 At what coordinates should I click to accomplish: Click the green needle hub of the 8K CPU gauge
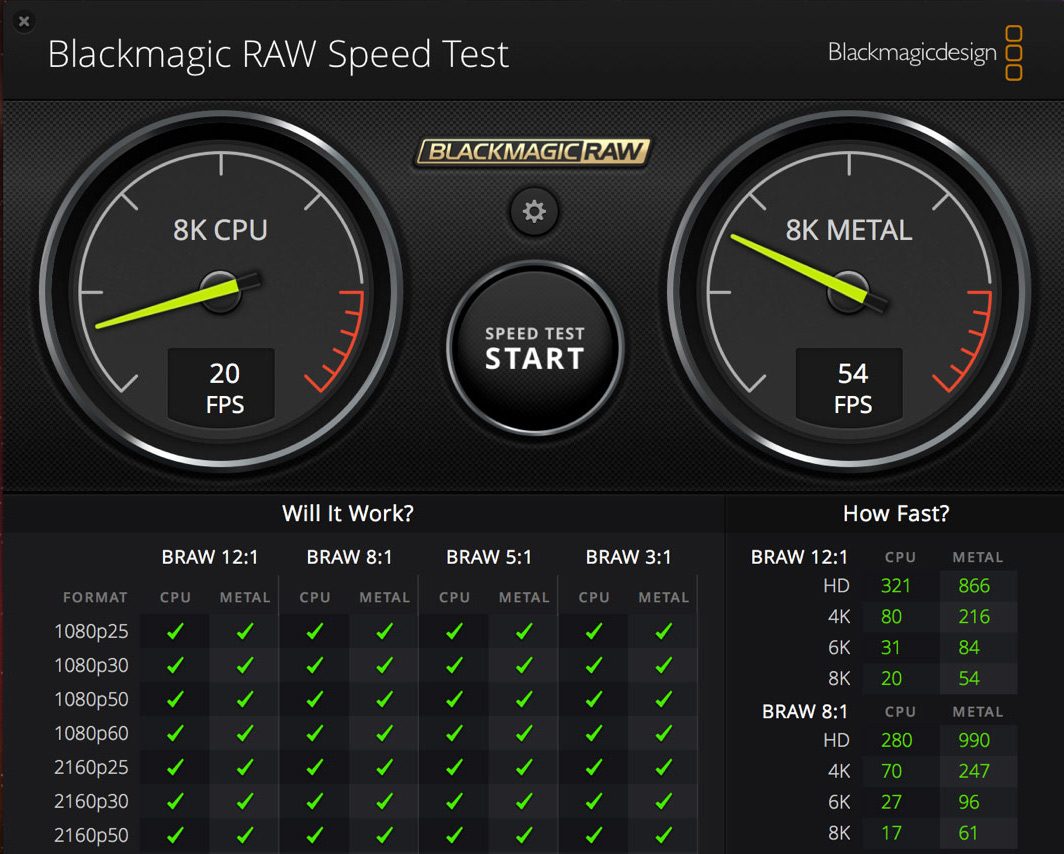tap(221, 291)
